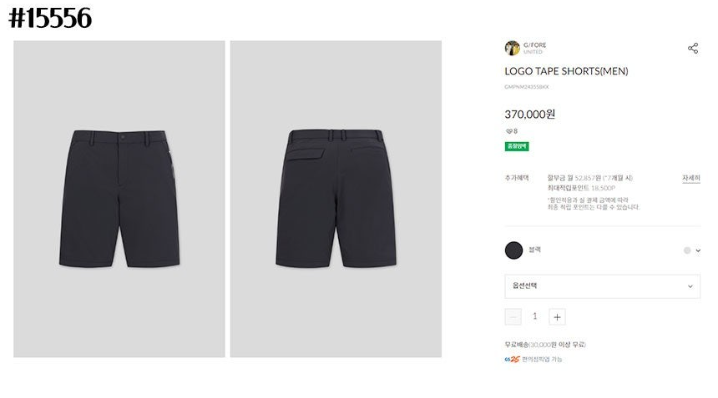Click the LOGO TAPE SHORTS(MEN) title

click(x=566, y=71)
